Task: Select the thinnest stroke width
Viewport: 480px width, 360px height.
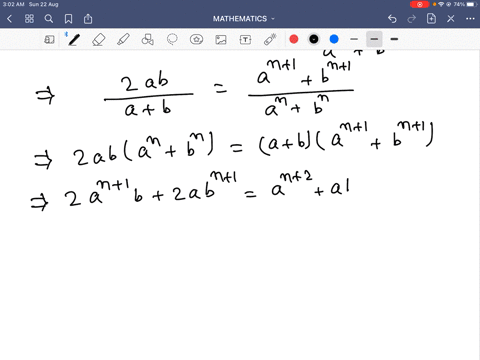Action: pyautogui.click(x=354, y=39)
